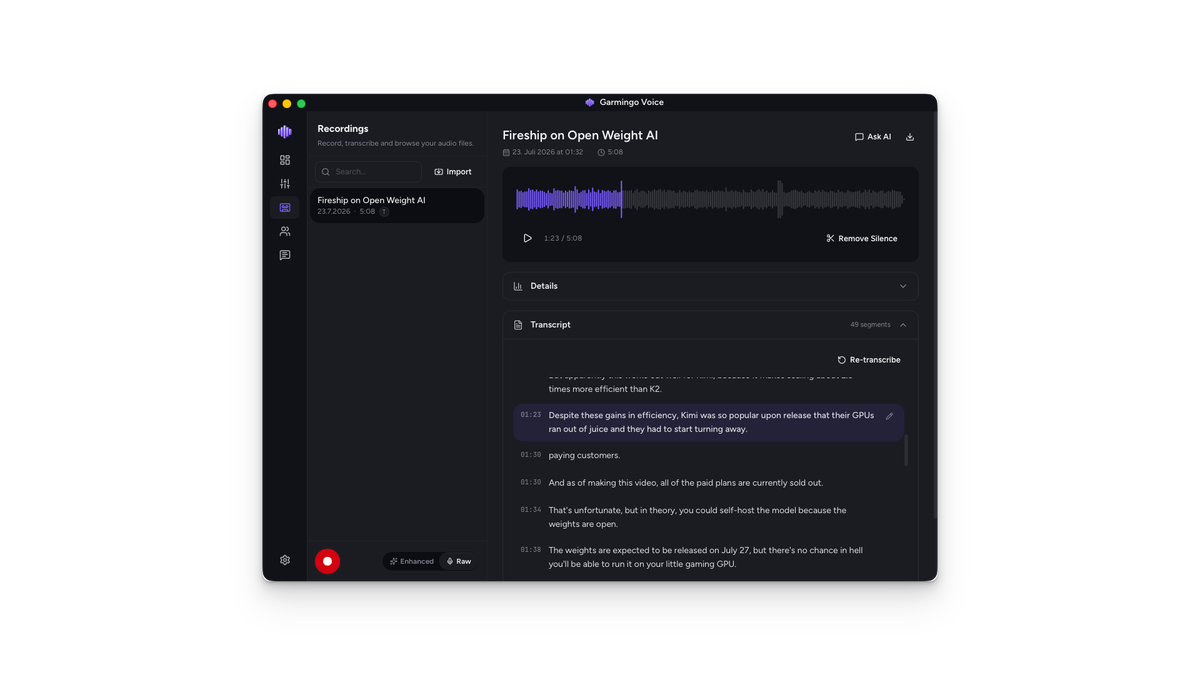Switch to Enhanced audio mode
The image size is (1200, 675).
pyautogui.click(x=412, y=561)
